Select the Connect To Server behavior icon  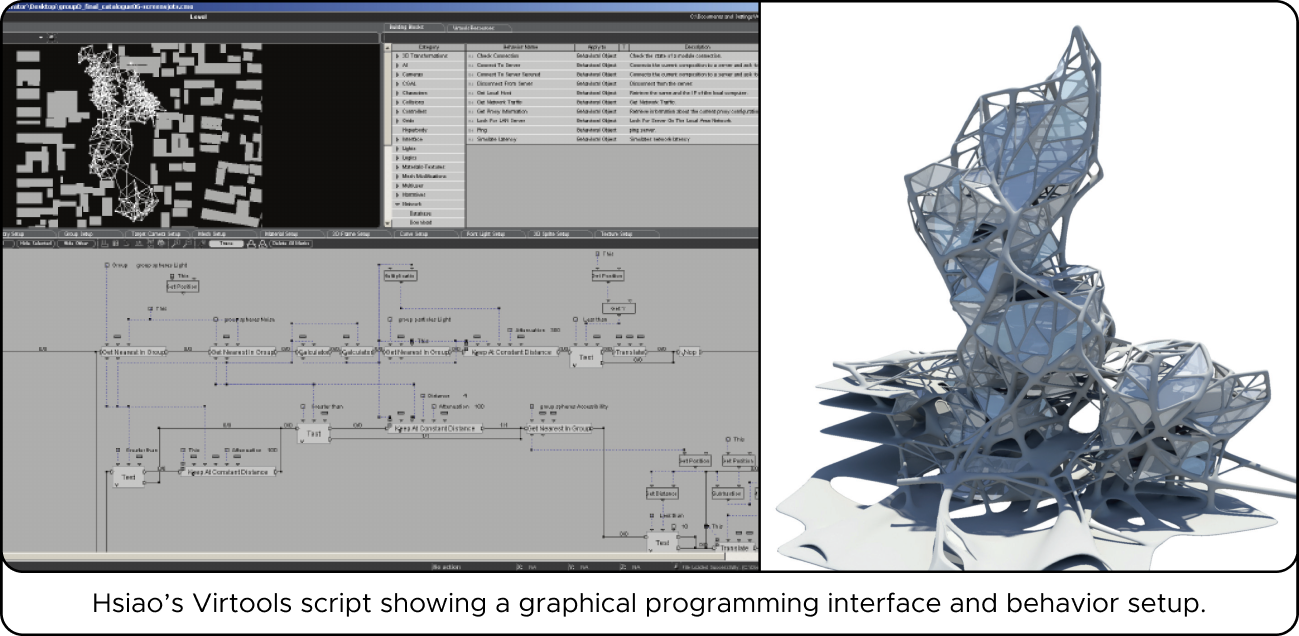471,65
